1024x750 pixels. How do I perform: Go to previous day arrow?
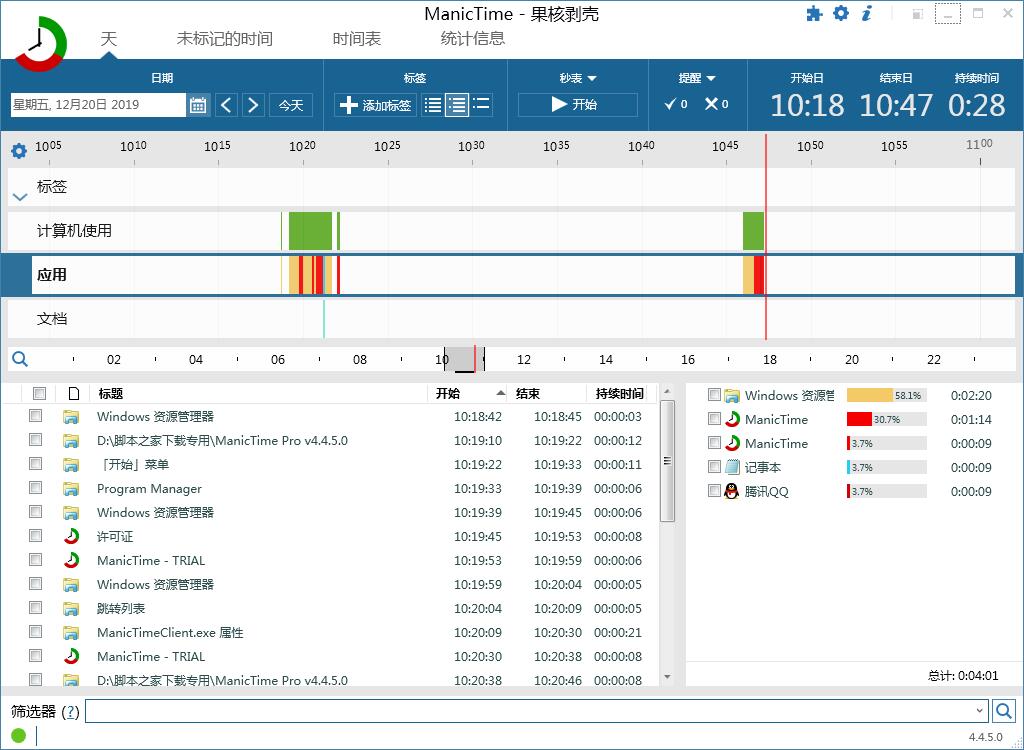(227, 105)
